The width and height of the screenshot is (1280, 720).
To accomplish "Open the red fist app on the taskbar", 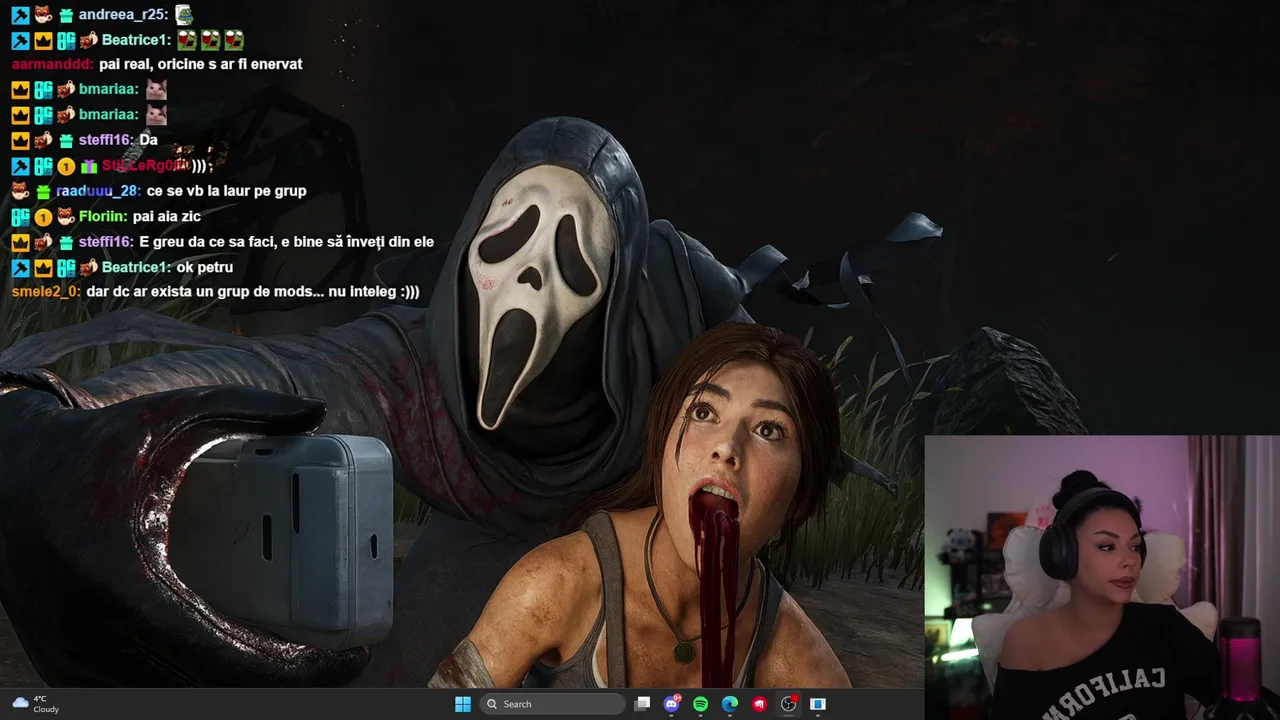I will point(759,704).
